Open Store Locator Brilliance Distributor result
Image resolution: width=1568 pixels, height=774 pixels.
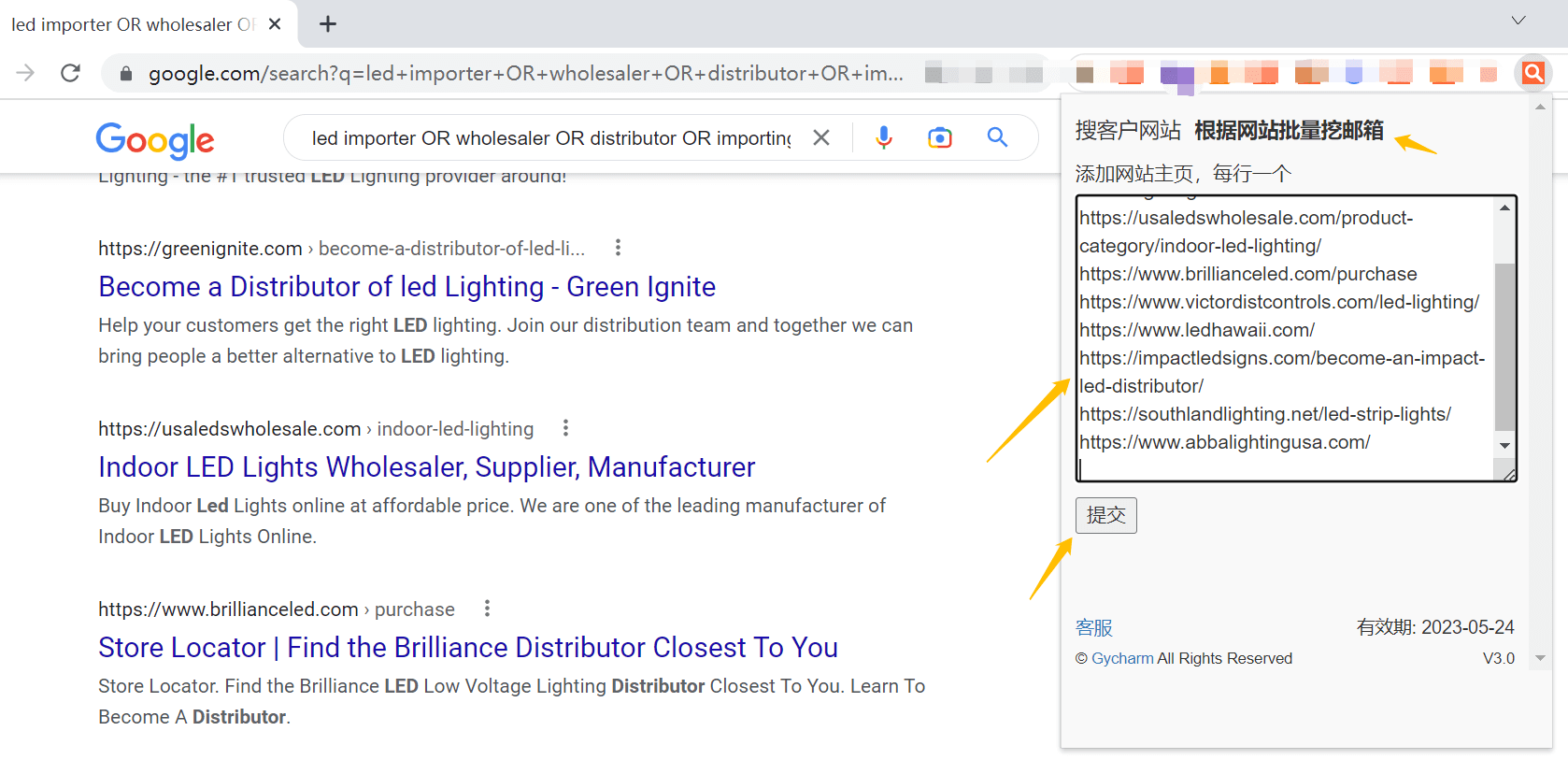coord(468,647)
